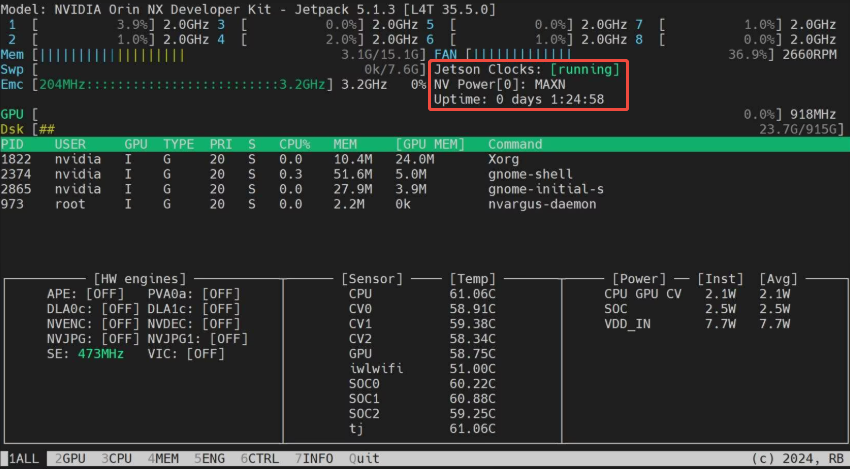Image resolution: width=850 pixels, height=469 pixels.
Task: Click the [GPU MEM] column header
Action: point(430,144)
